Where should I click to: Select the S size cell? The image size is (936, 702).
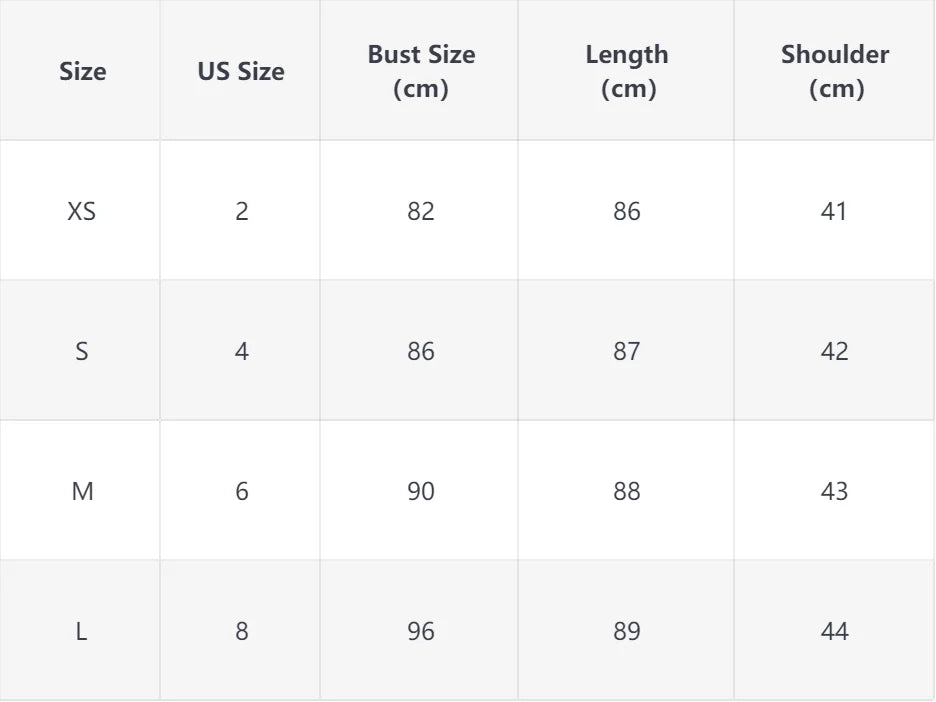click(x=82, y=351)
